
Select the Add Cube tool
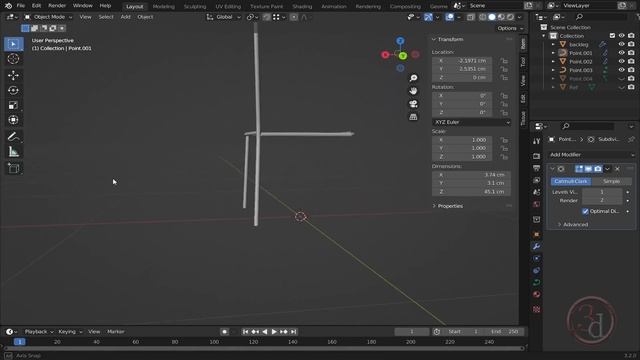tap(13, 168)
